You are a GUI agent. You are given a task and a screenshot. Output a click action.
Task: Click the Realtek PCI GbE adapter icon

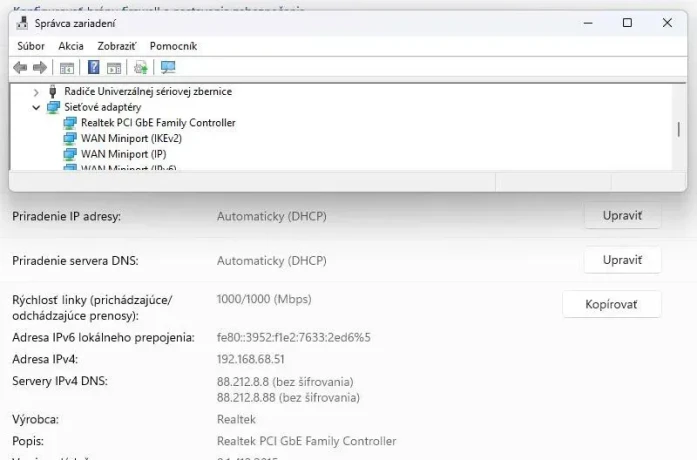70,123
